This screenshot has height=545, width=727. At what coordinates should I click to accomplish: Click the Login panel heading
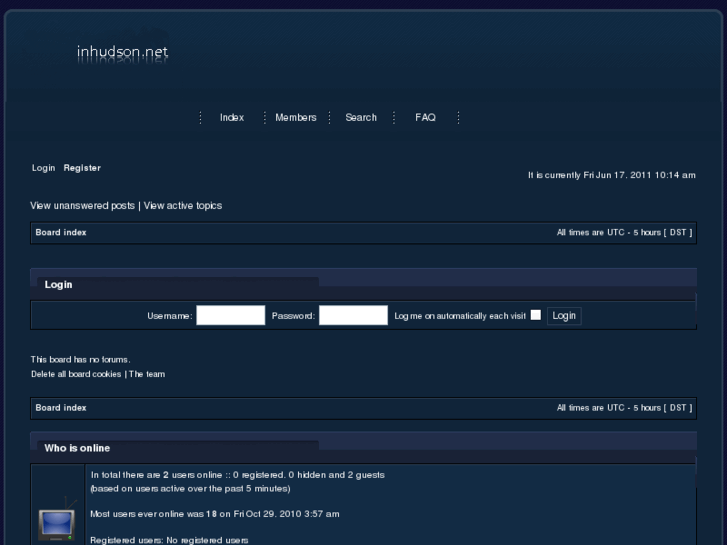click(x=58, y=285)
